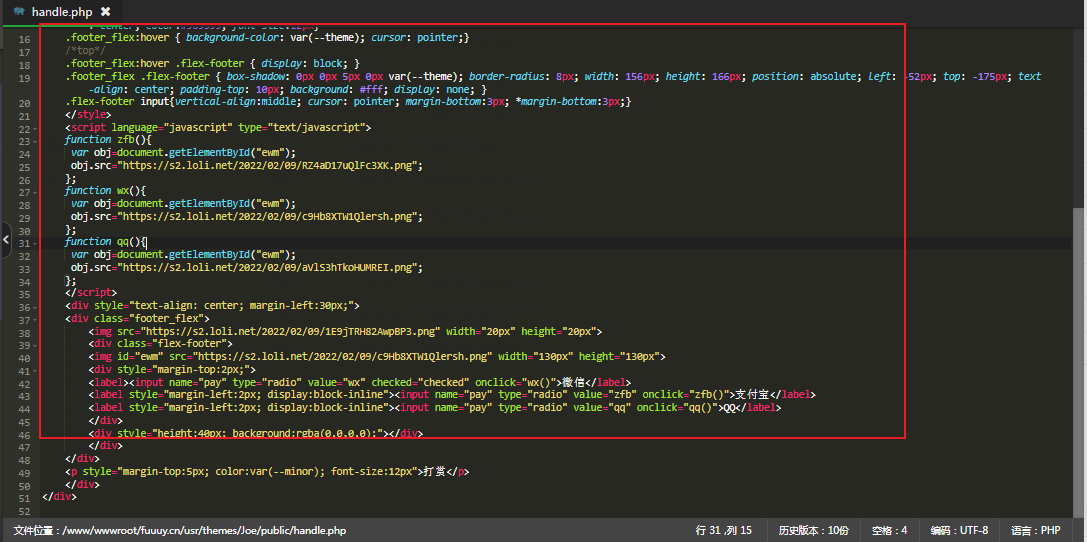Change the 编码: UTF-8 encoding setting
The image size is (1087, 542).
click(x=958, y=530)
